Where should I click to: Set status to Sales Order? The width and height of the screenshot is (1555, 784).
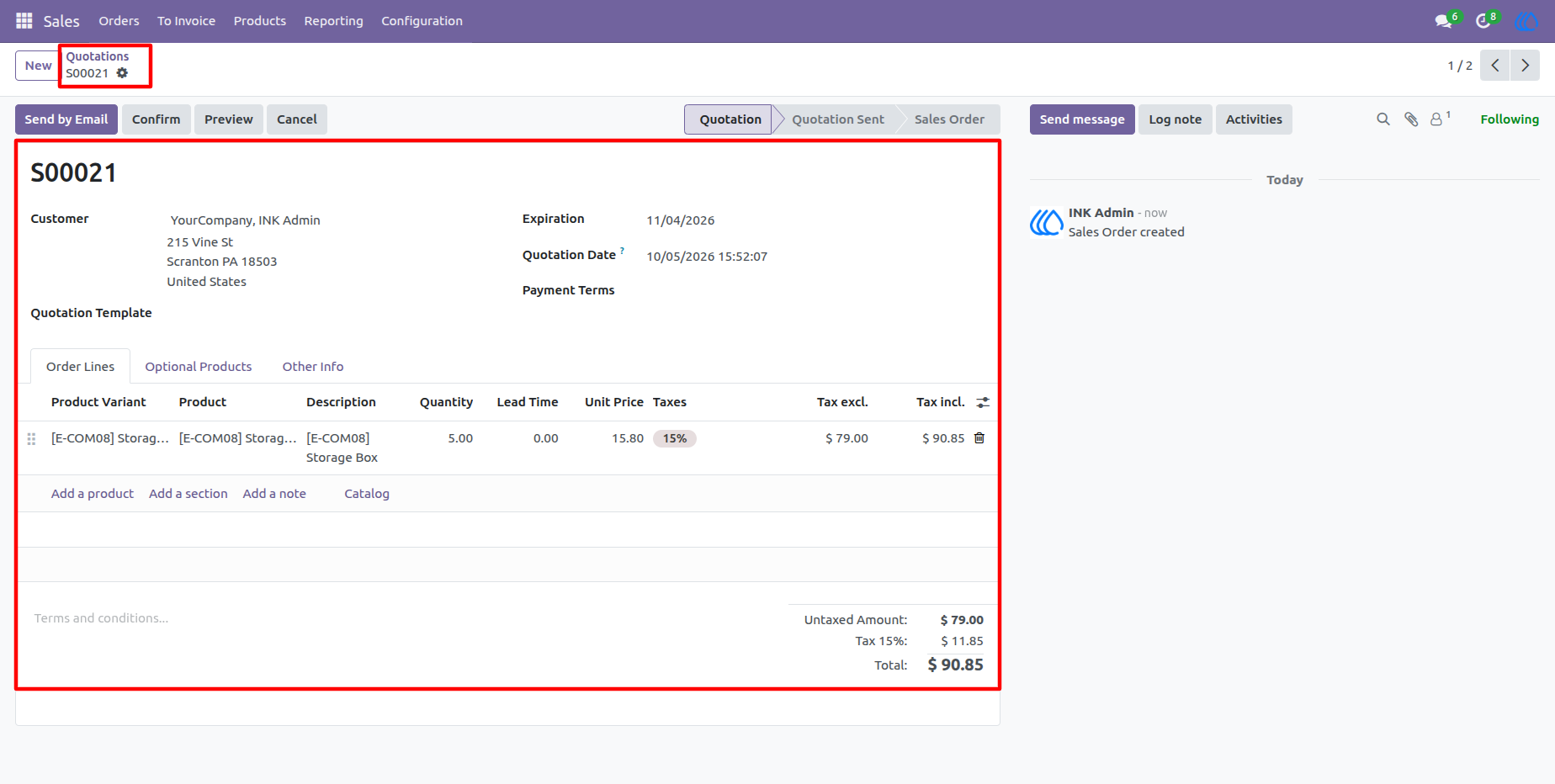(949, 119)
